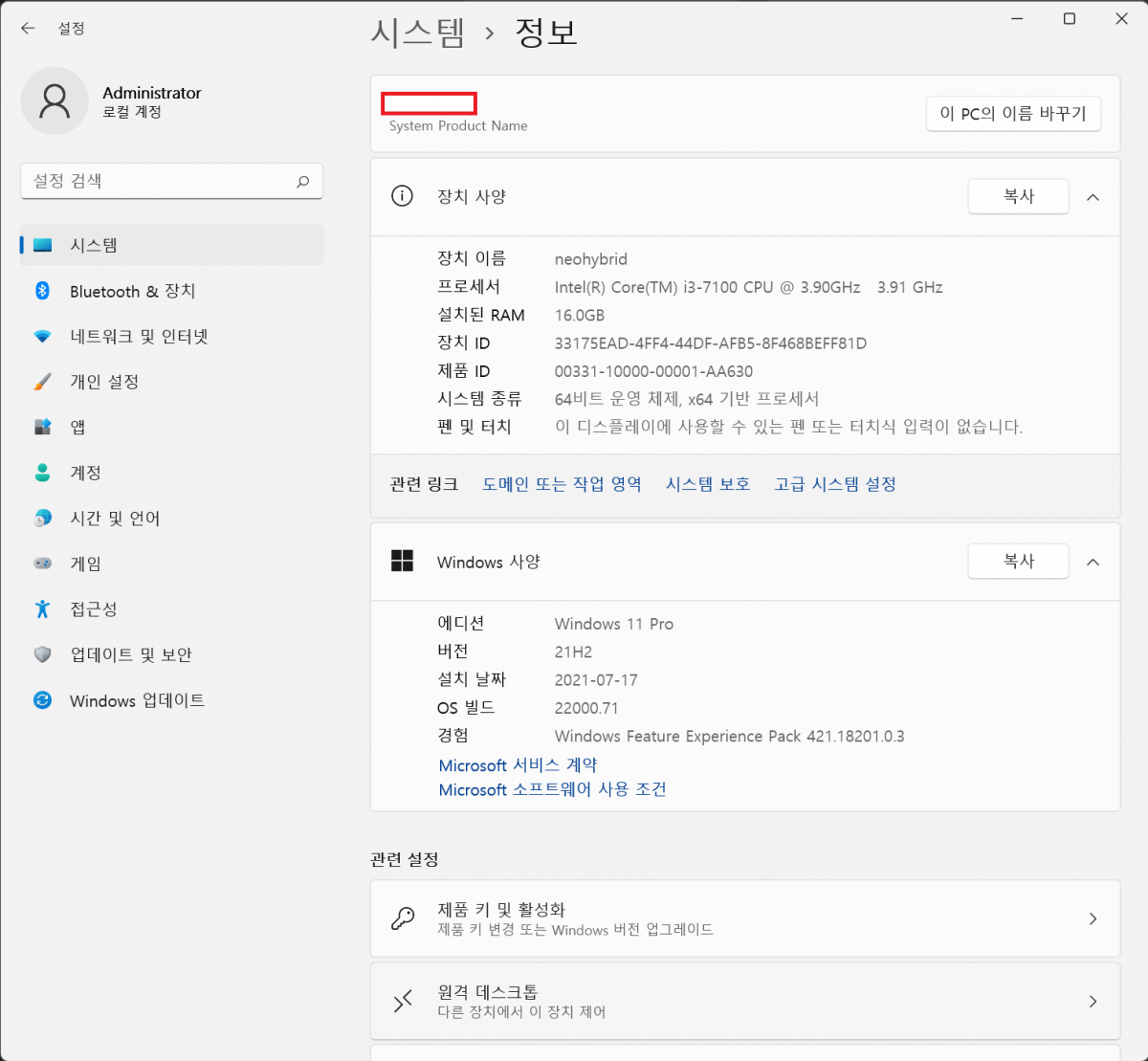The width and height of the screenshot is (1148, 1061).
Task: Go to 시간 및 언어 settings
Action: [x=172, y=518]
